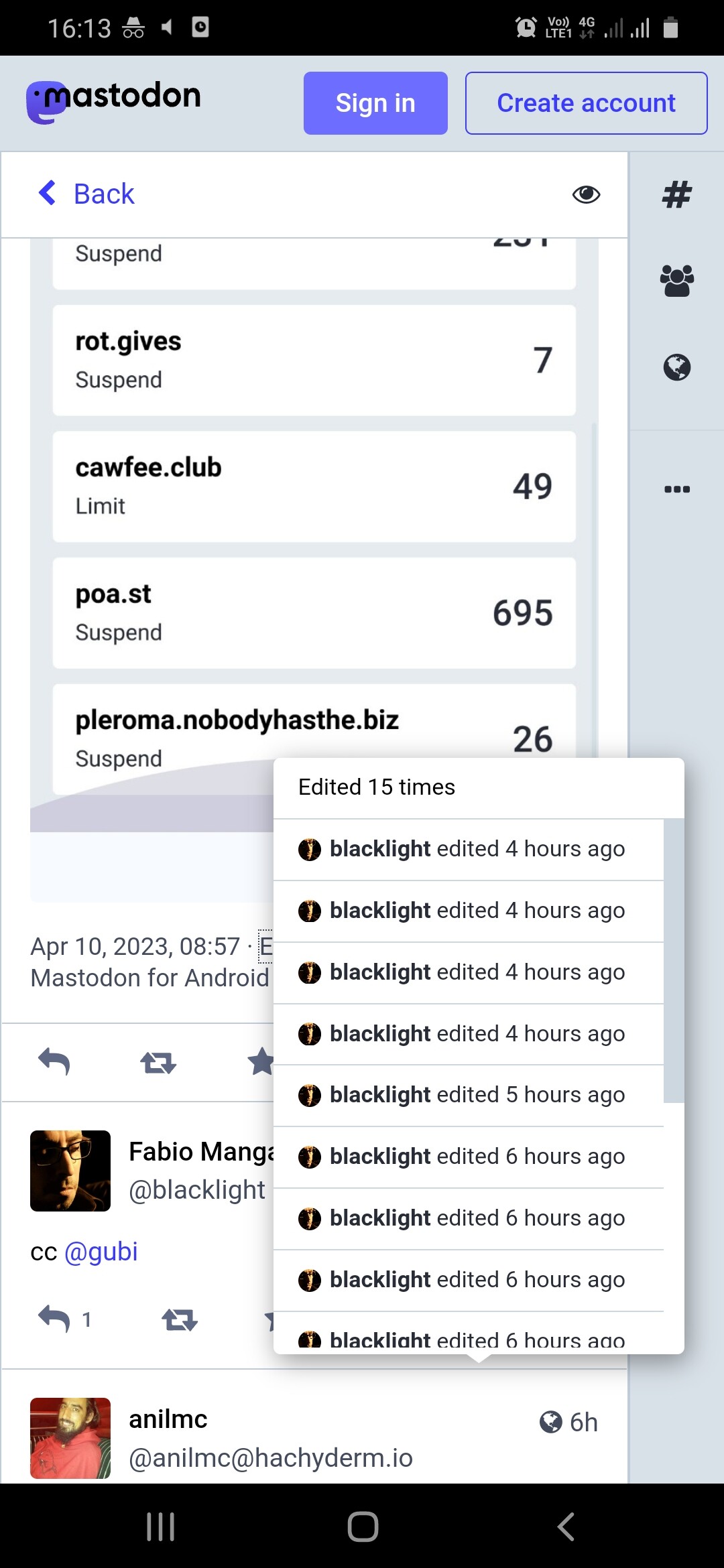The width and height of the screenshot is (724, 1568).
Task: Reply to the cc @gubi post
Action: tap(54, 1319)
